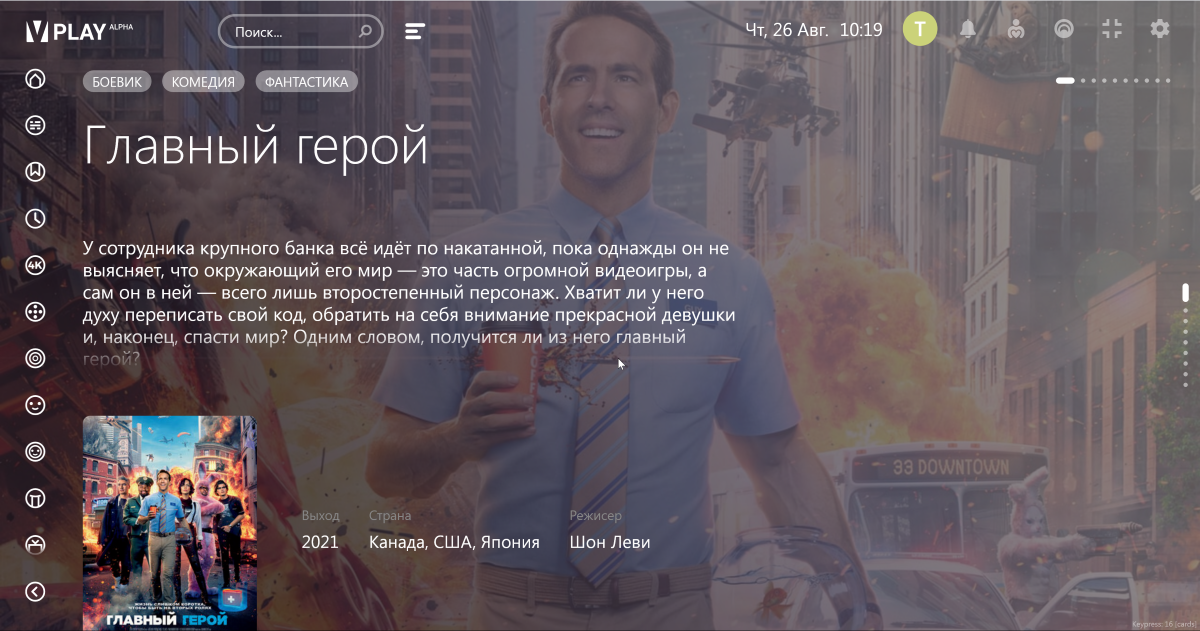Open the hamburger menu next to search
Image resolution: width=1200 pixels, height=631 pixels.
click(415, 31)
